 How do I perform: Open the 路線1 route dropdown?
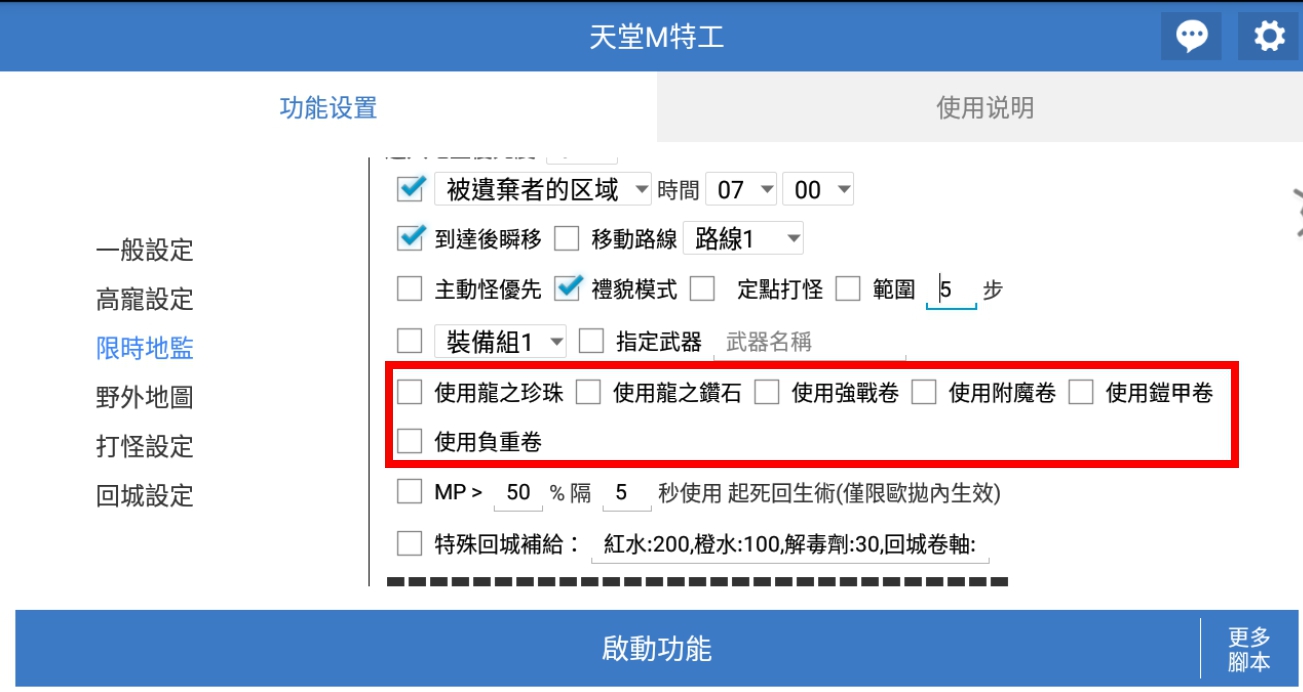pos(743,239)
